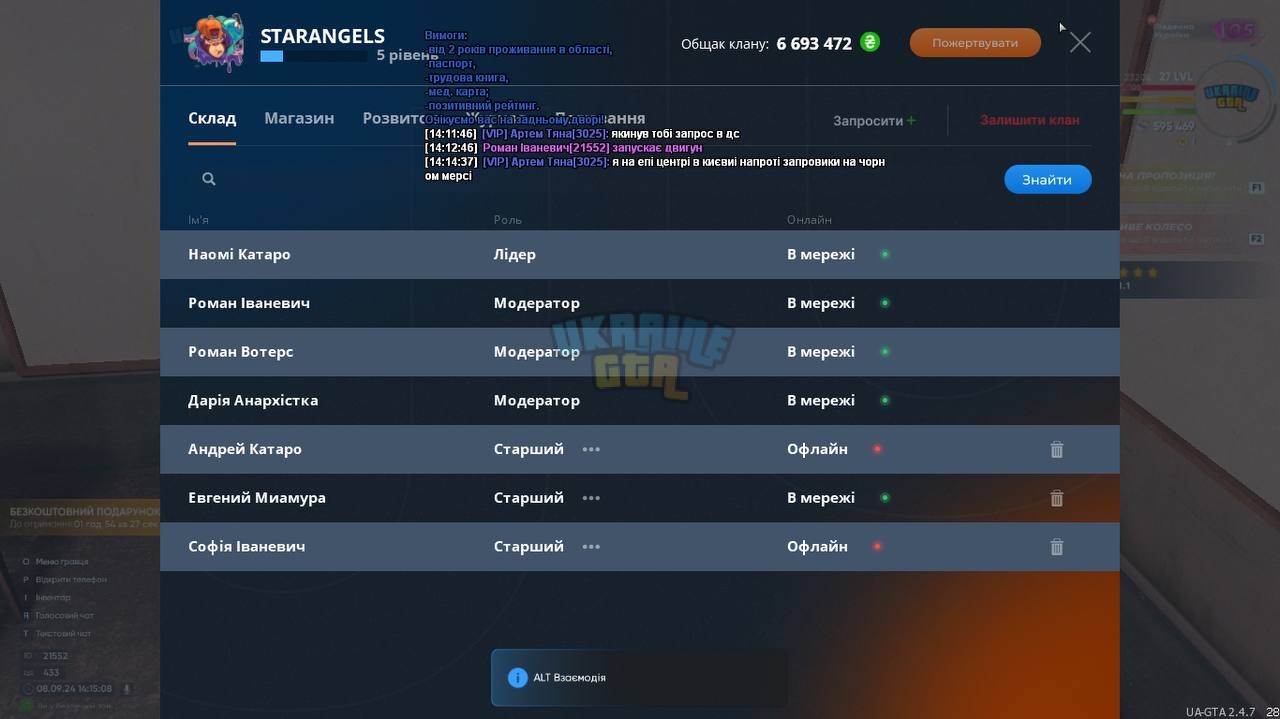The width and height of the screenshot is (1280, 719).
Task: Click Офлайн status of Андрей Катаро
Action: click(817, 449)
